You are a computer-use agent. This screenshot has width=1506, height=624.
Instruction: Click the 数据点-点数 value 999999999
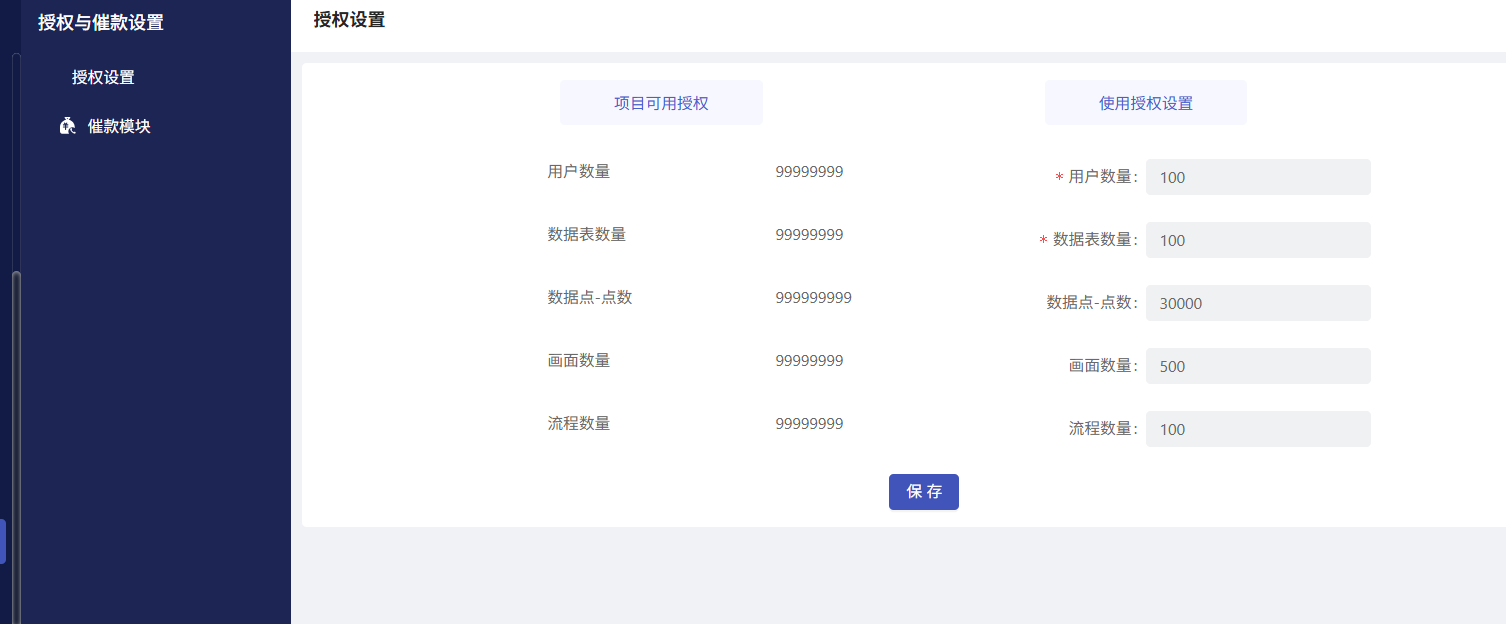click(x=814, y=297)
